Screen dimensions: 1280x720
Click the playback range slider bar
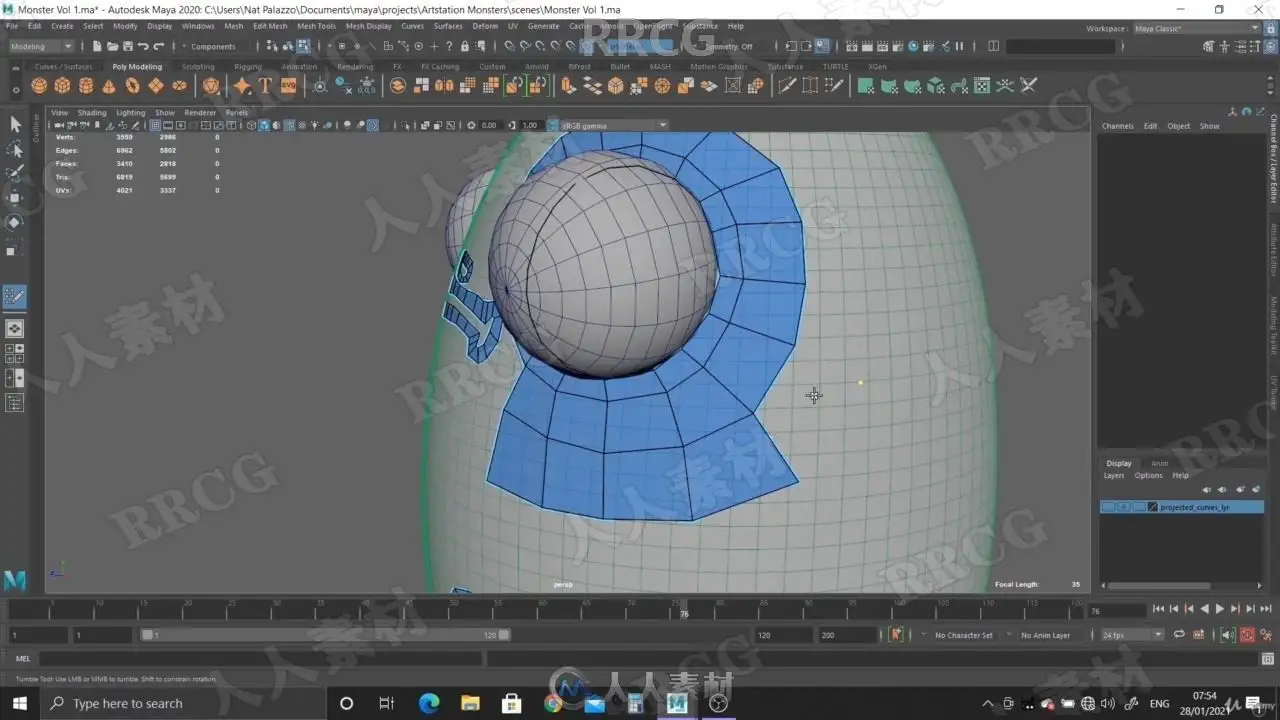coord(325,635)
